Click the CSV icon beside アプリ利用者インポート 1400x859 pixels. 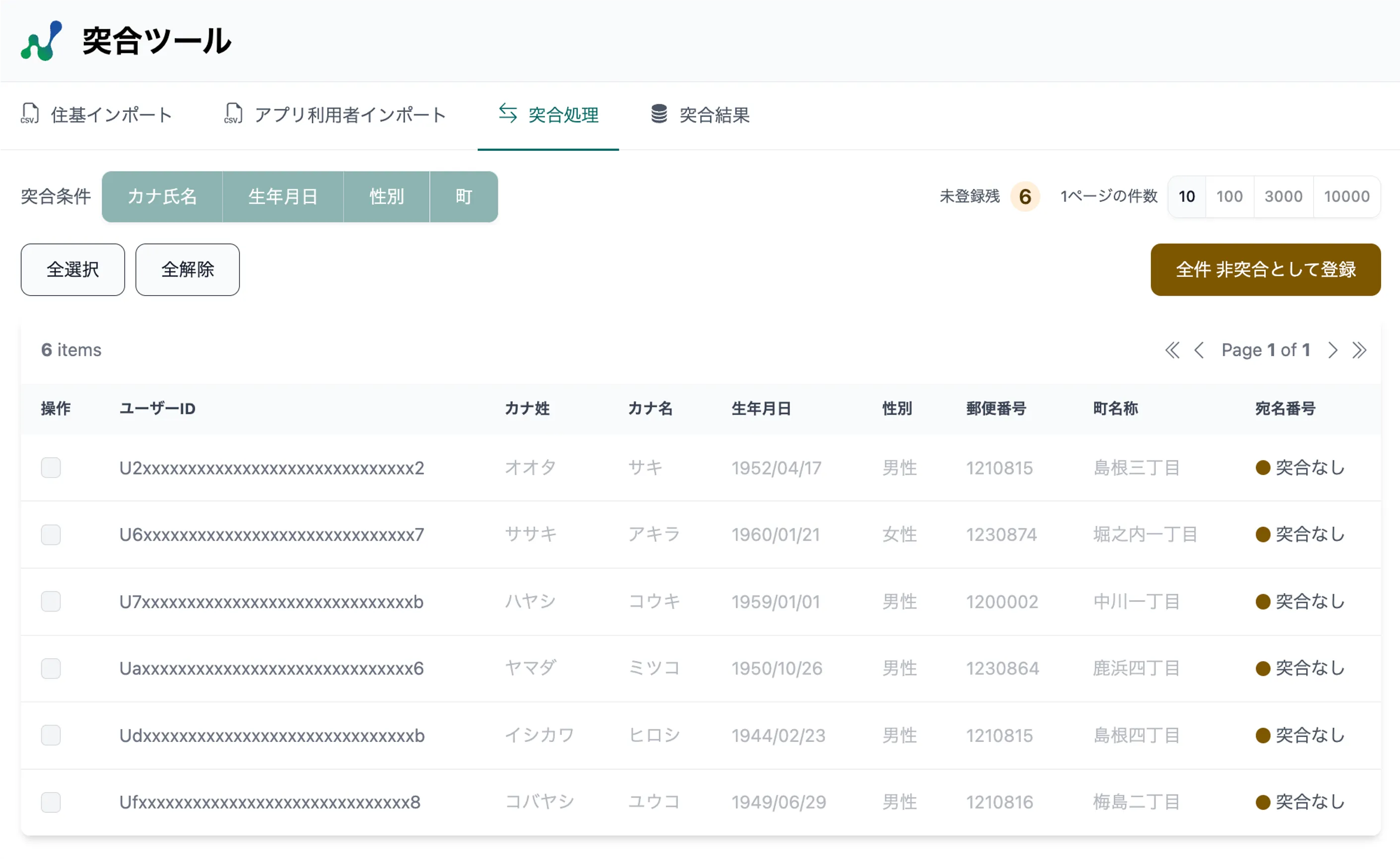[233, 114]
